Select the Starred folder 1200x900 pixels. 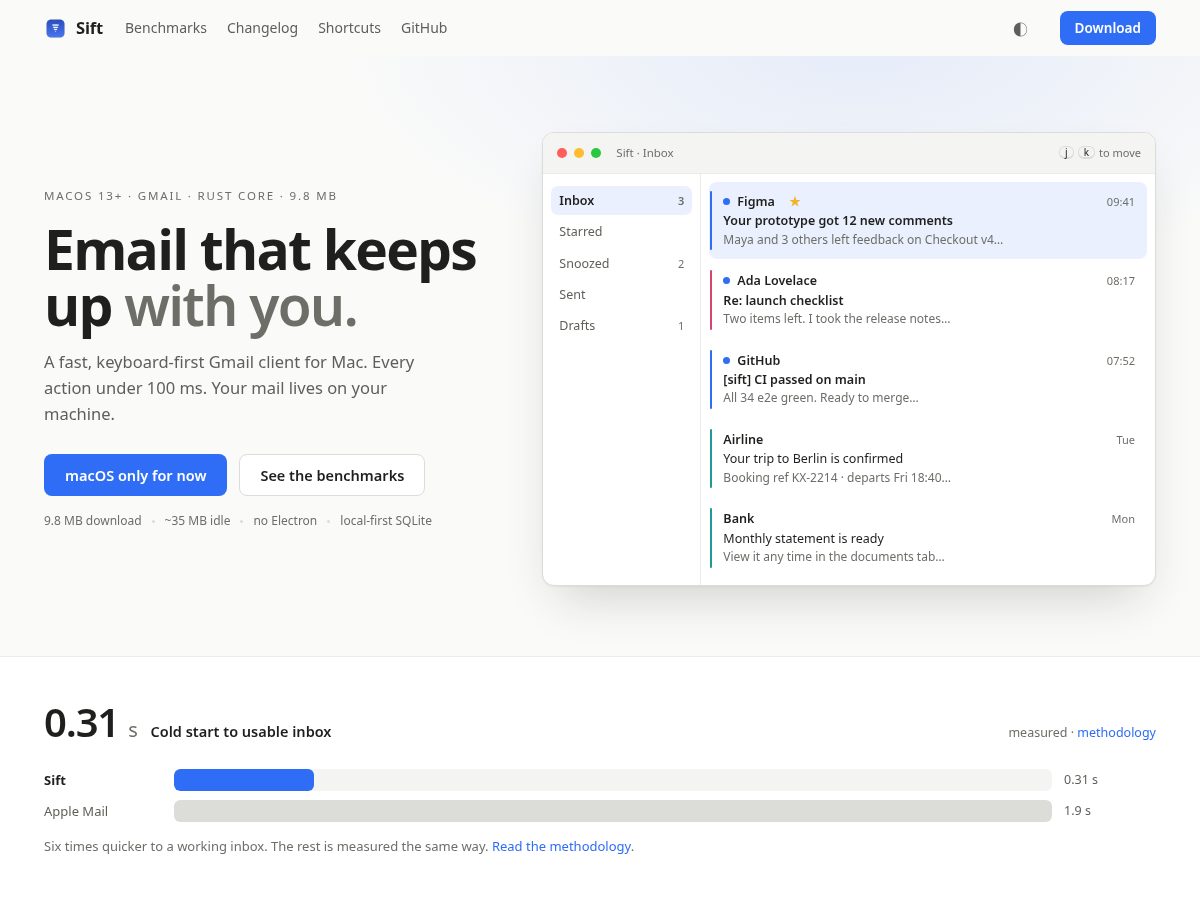[x=621, y=231]
